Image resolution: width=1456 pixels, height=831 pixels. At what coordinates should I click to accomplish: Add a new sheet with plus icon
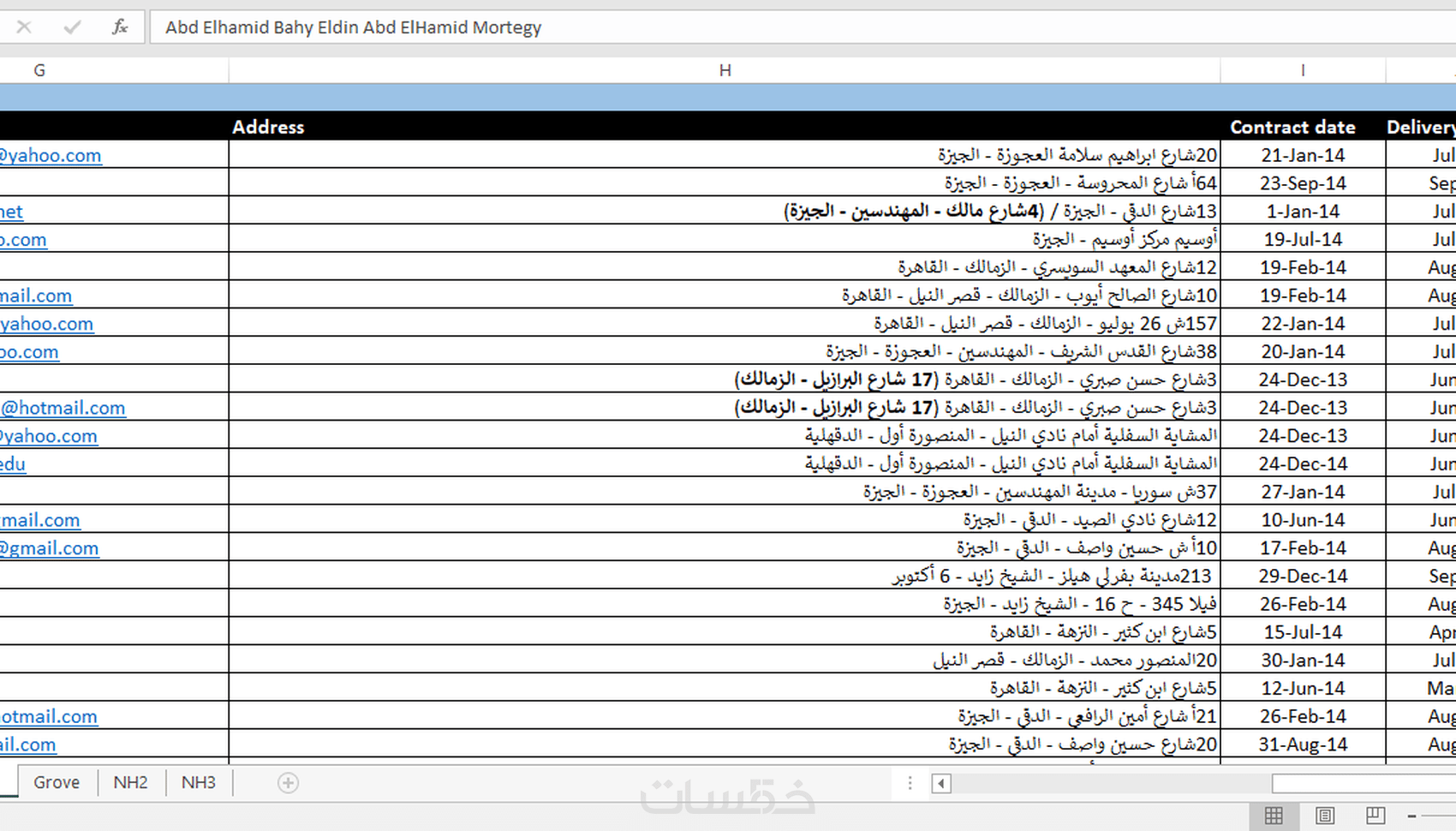tap(288, 782)
